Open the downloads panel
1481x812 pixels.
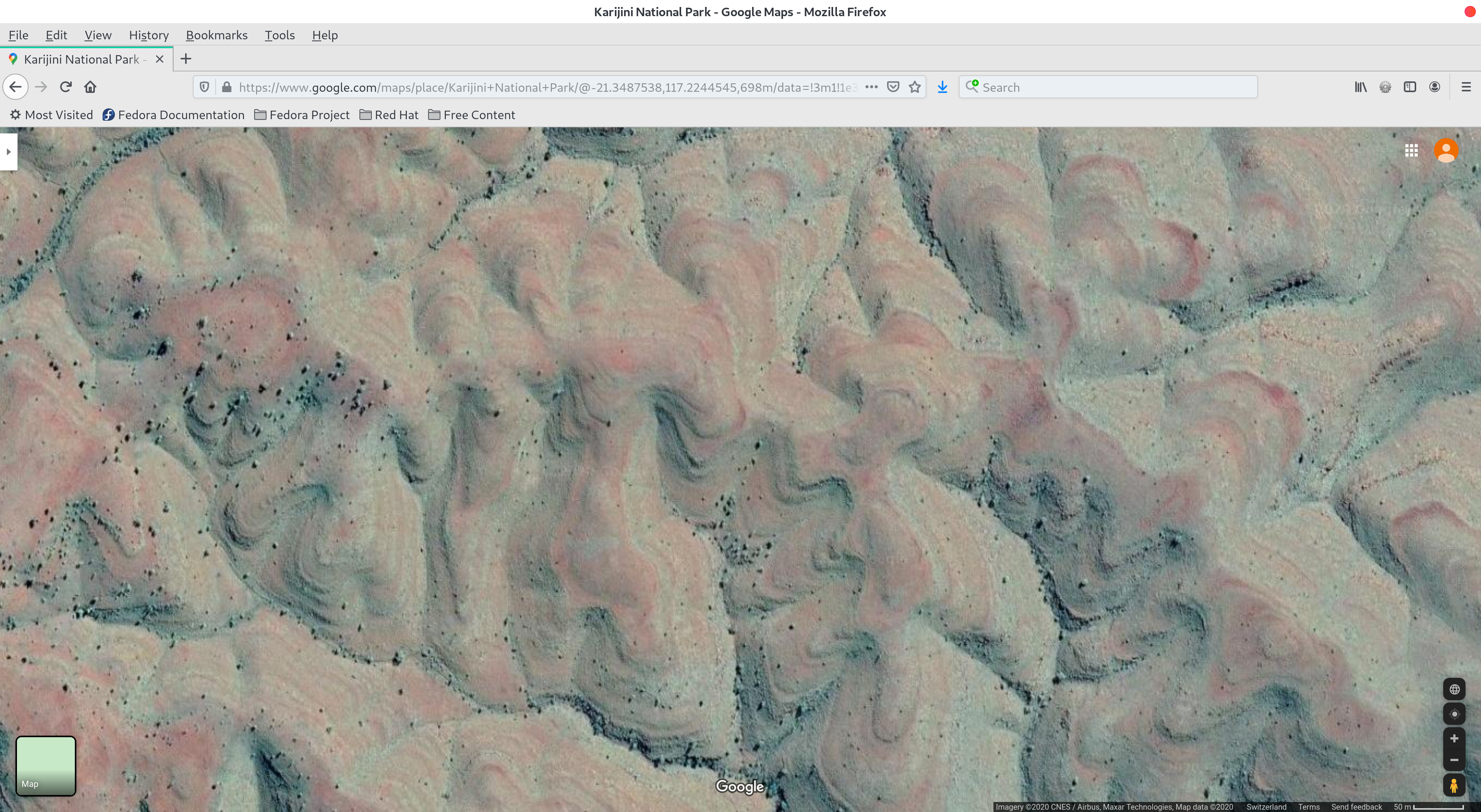[942, 88]
